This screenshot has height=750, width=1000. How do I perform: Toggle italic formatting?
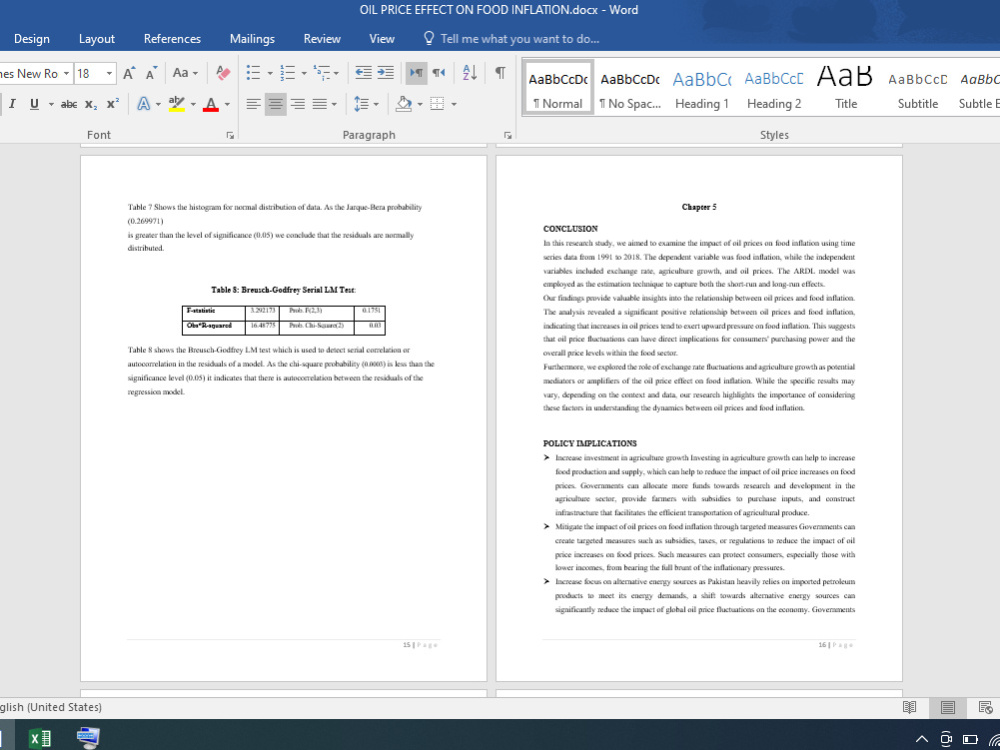(12, 104)
